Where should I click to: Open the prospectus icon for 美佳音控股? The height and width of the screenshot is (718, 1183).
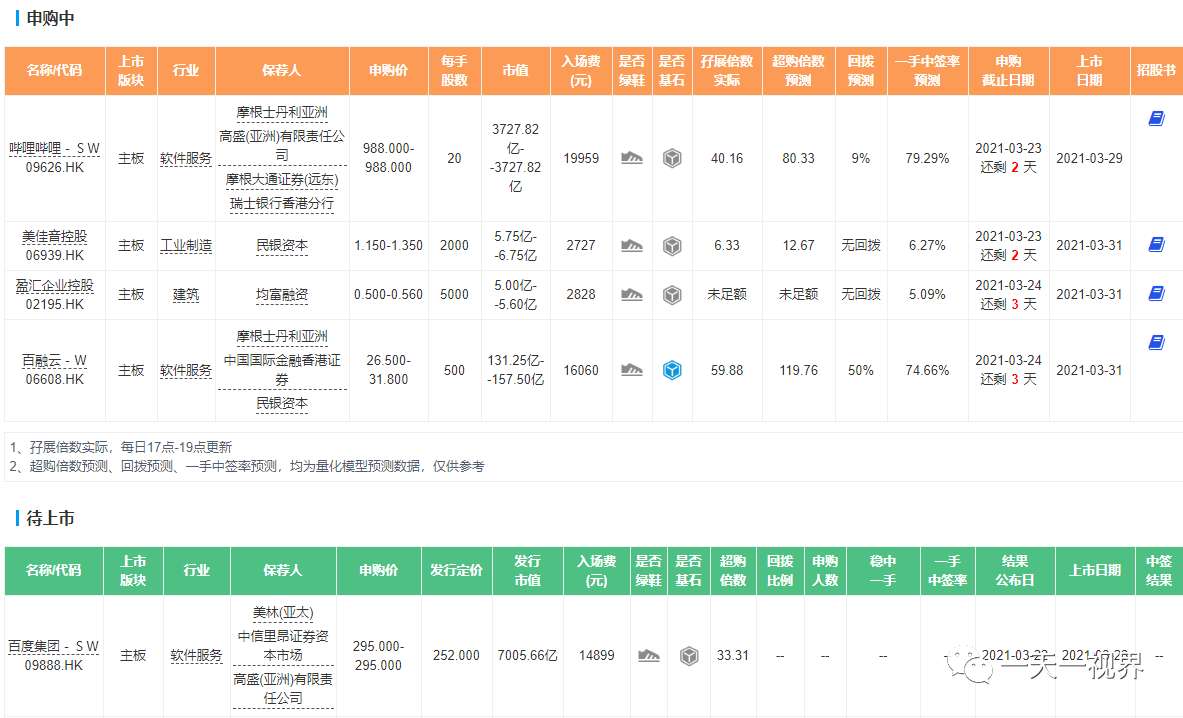(1156, 244)
